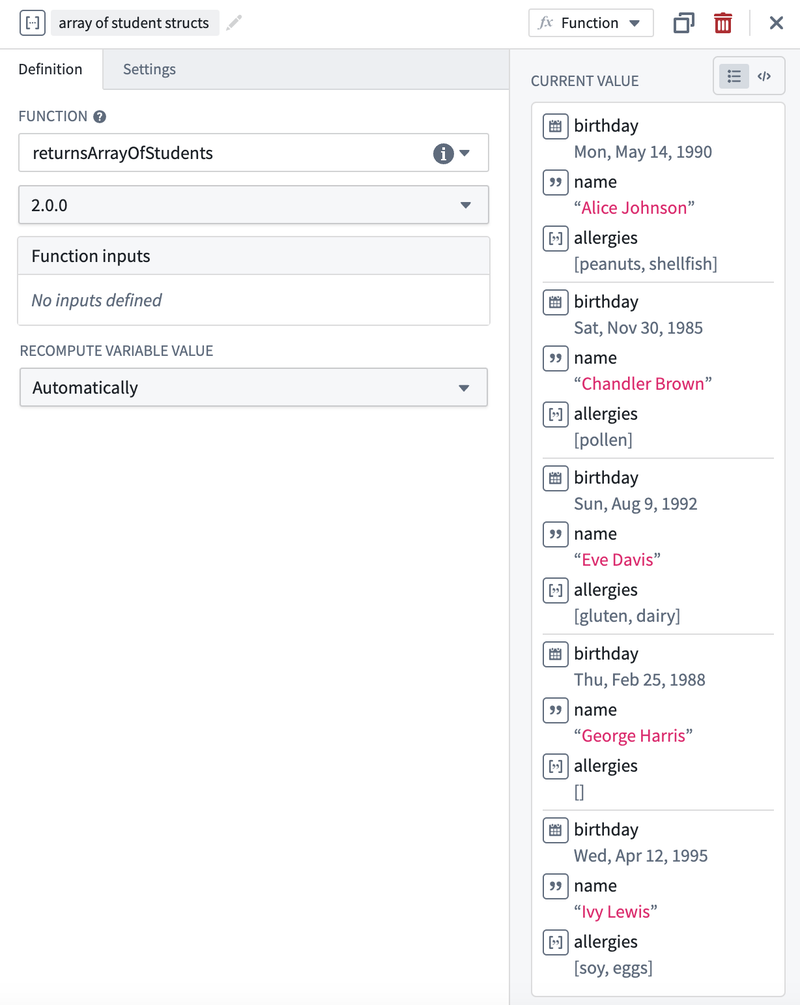Click the quote icon next to Chandler Brown's name
This screenshot has height=1005, width=800.
coord(555,358)
